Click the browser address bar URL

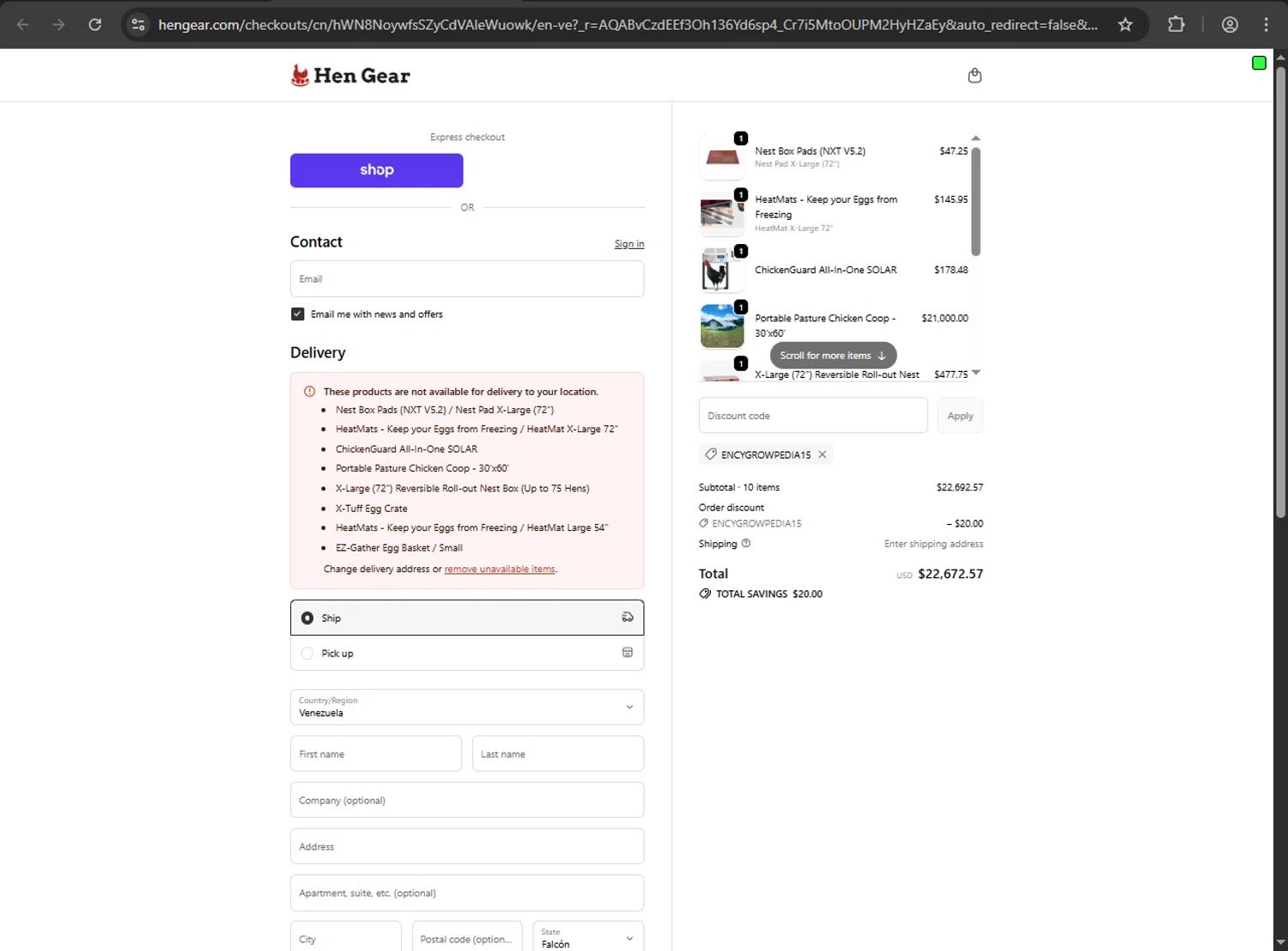point(627,25)
